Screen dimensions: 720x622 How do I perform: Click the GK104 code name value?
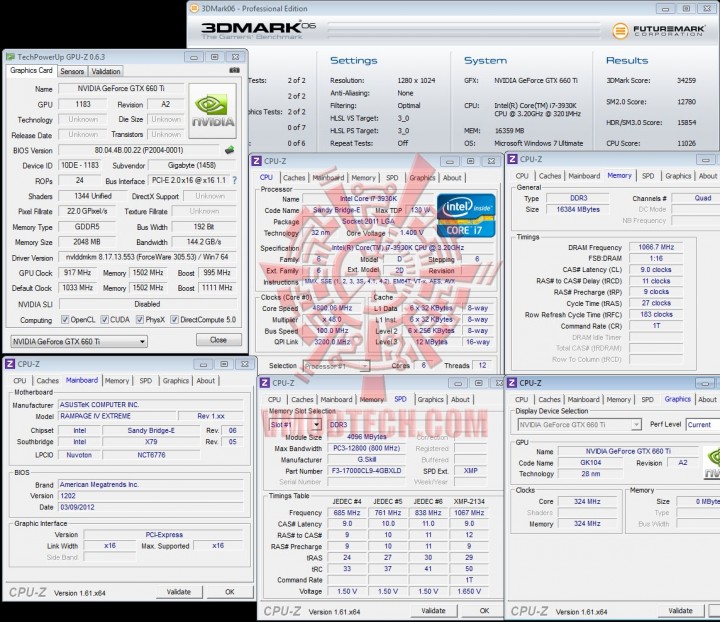click(x=591, y=463)
